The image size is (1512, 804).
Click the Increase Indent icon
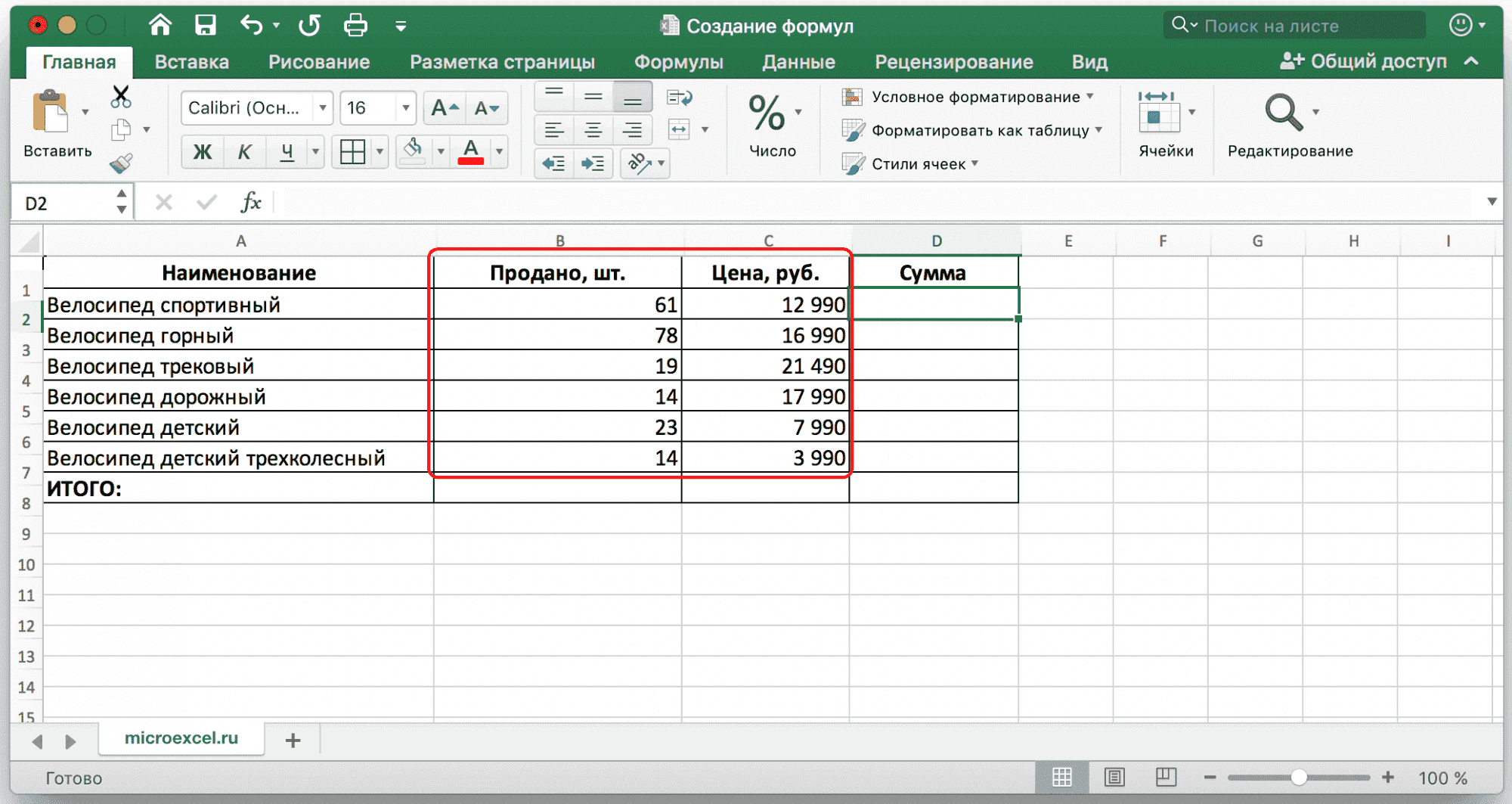(x=593, y=163)
